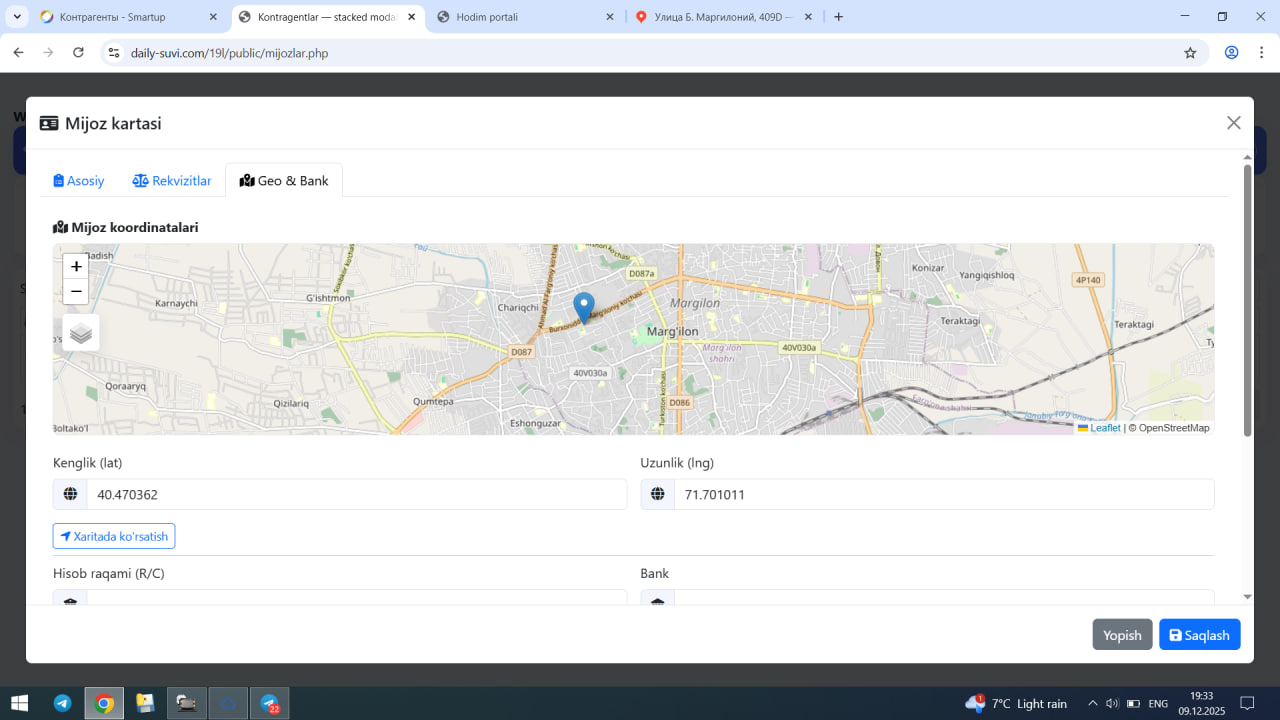Save the customer card with Saqlash
This screenshot has width=1280, height=720.
(x=1199, y=635)
